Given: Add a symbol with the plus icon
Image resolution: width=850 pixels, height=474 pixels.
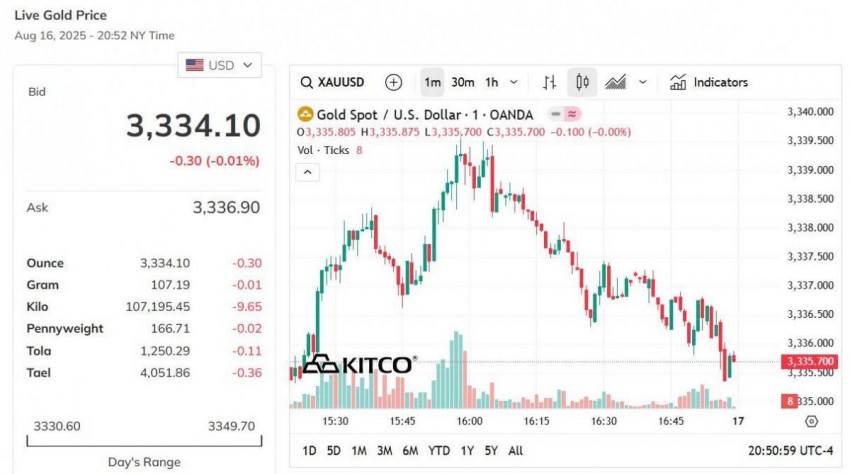Looking at the screenshot, I should click(394, 82).
